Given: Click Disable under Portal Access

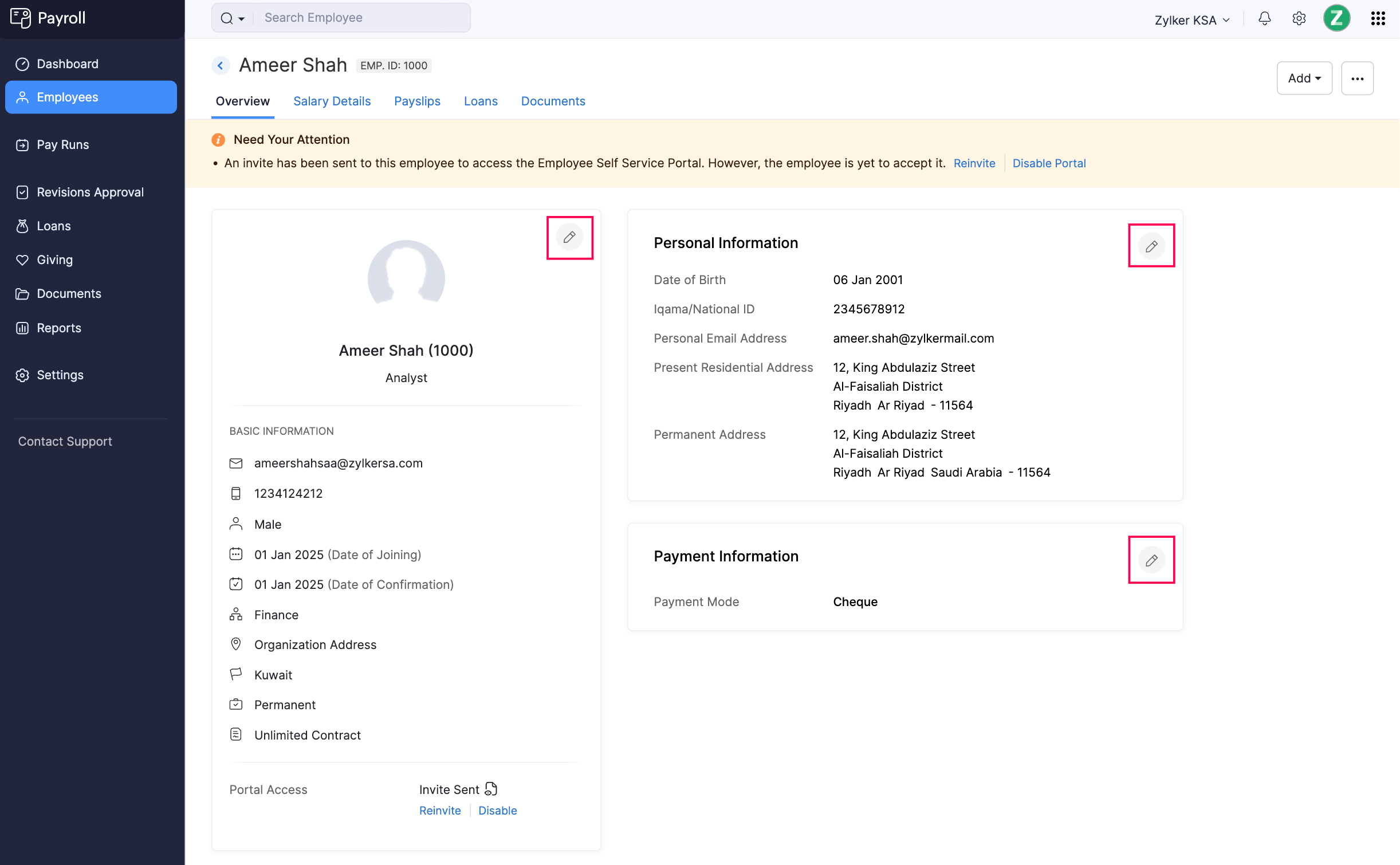Looking at the screenshot, I should tap(498, 811).
